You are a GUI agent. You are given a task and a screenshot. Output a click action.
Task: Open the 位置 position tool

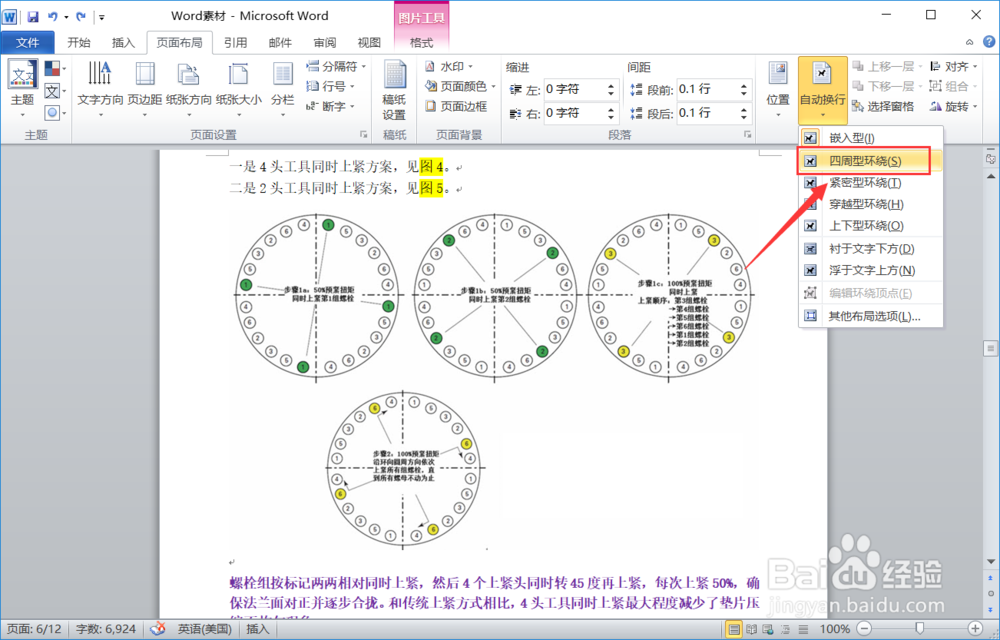778,89
